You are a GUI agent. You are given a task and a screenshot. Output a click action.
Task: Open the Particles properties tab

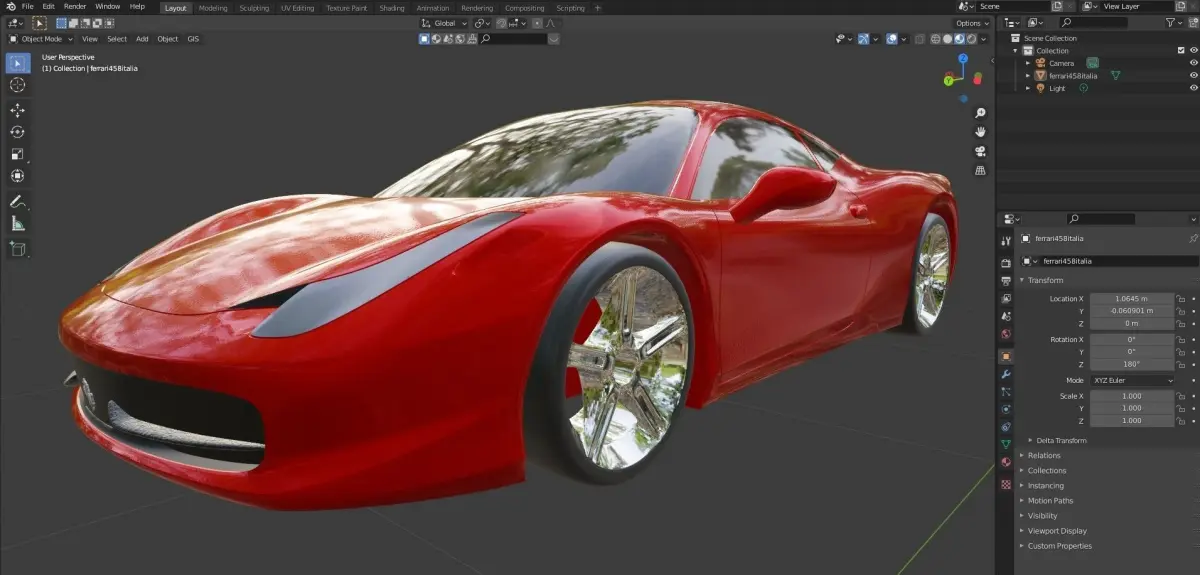point(1006,392)
